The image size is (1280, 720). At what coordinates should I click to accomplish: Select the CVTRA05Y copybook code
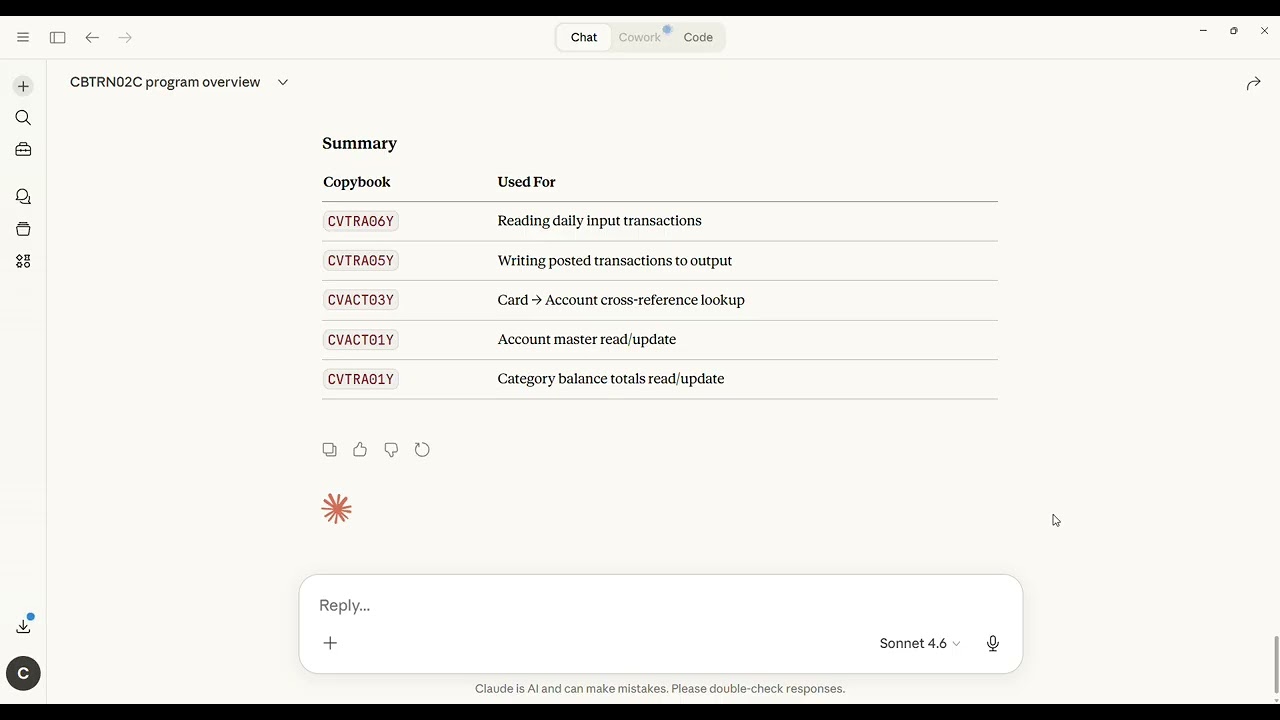(x=361, y=261)
